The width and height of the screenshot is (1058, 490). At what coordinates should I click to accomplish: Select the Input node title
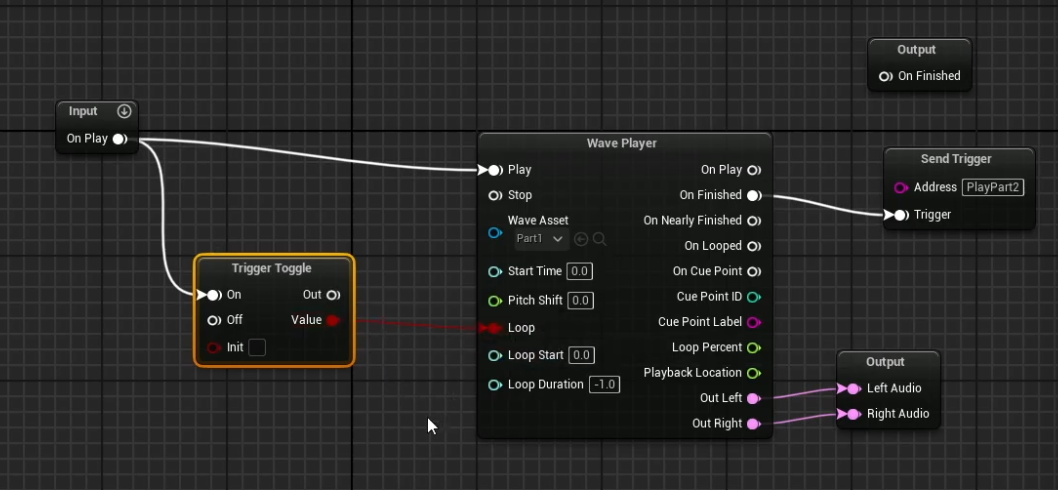pyautogui.click(x=83, y=111)
